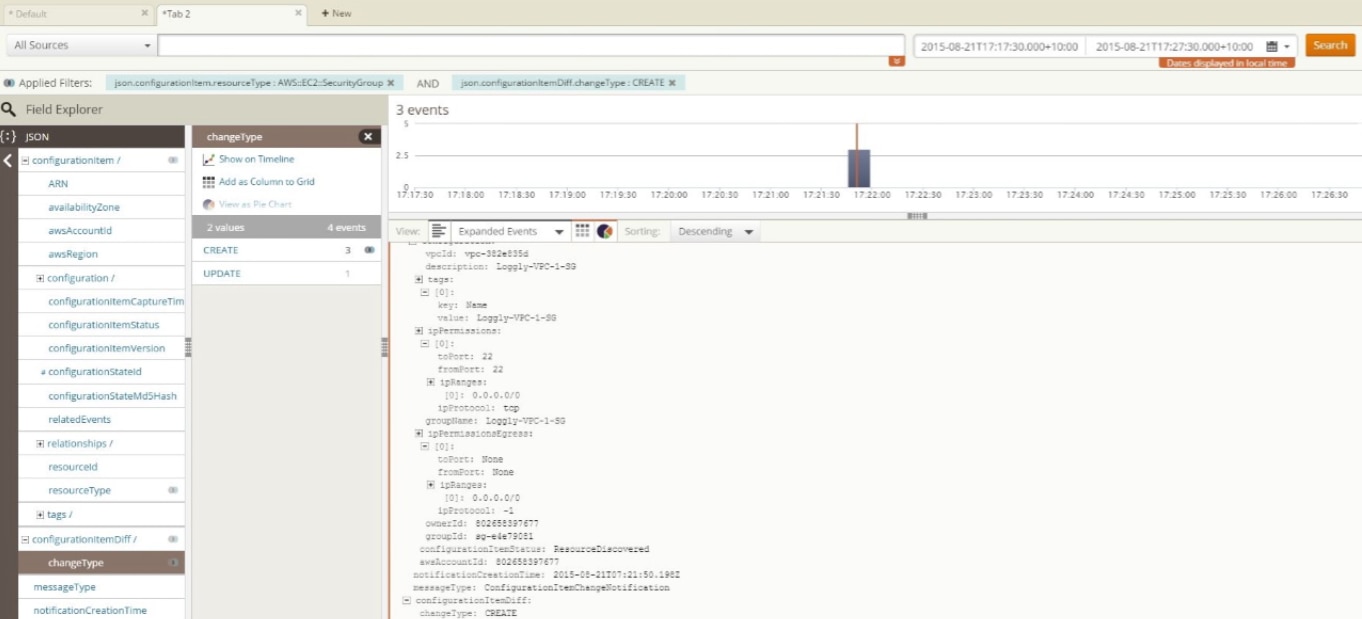This screenshot has width=1362, height=619.
Task: Open the Descending sorting dropdown
Action: pos(715,231)
